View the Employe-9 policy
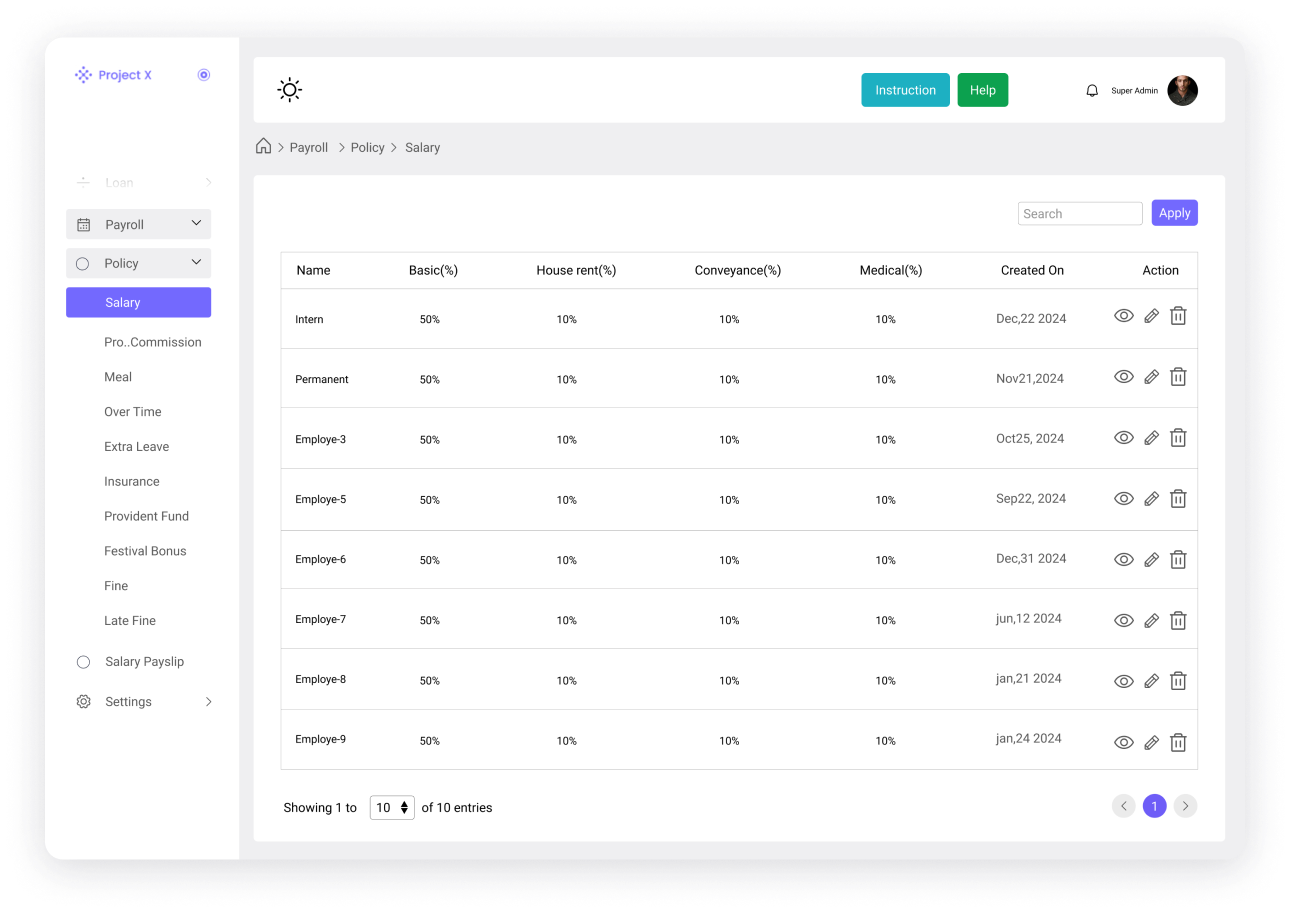The width and height of the screenshot is (1290, 912). [x=1124, y=743]
